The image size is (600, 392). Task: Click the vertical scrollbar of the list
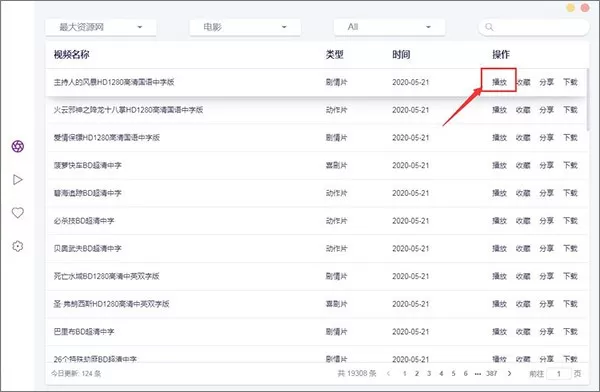pyautogui.click(x=587, y=100)
